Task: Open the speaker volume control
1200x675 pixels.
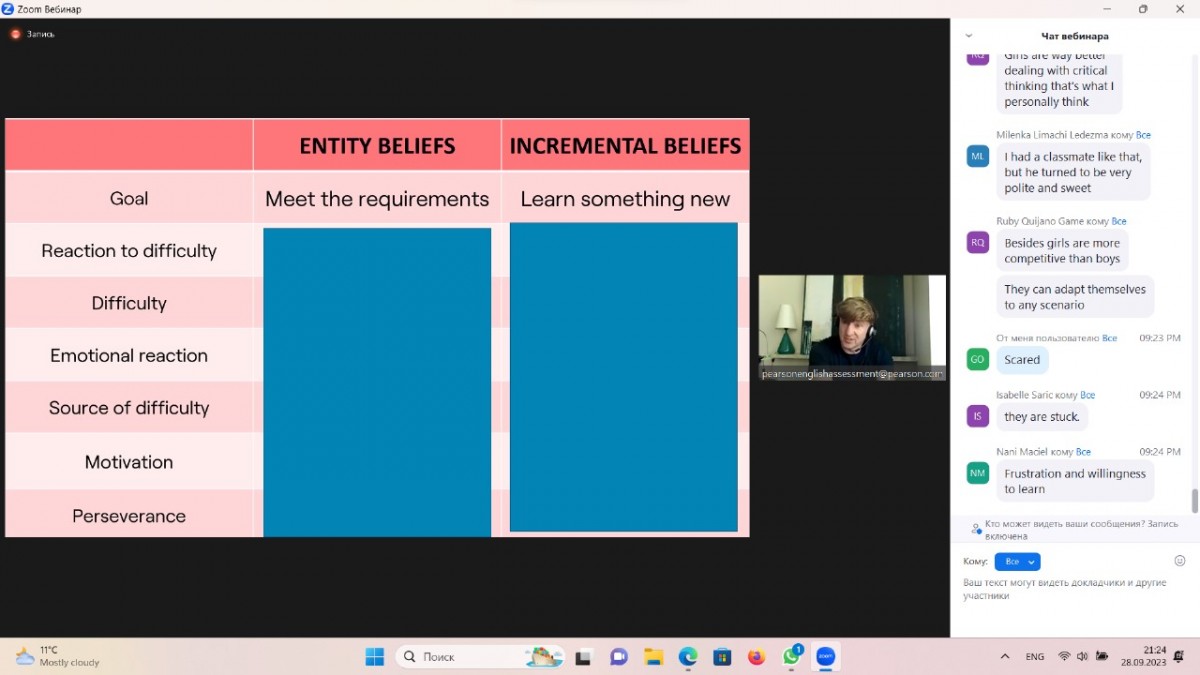Action: (1084, 657)
